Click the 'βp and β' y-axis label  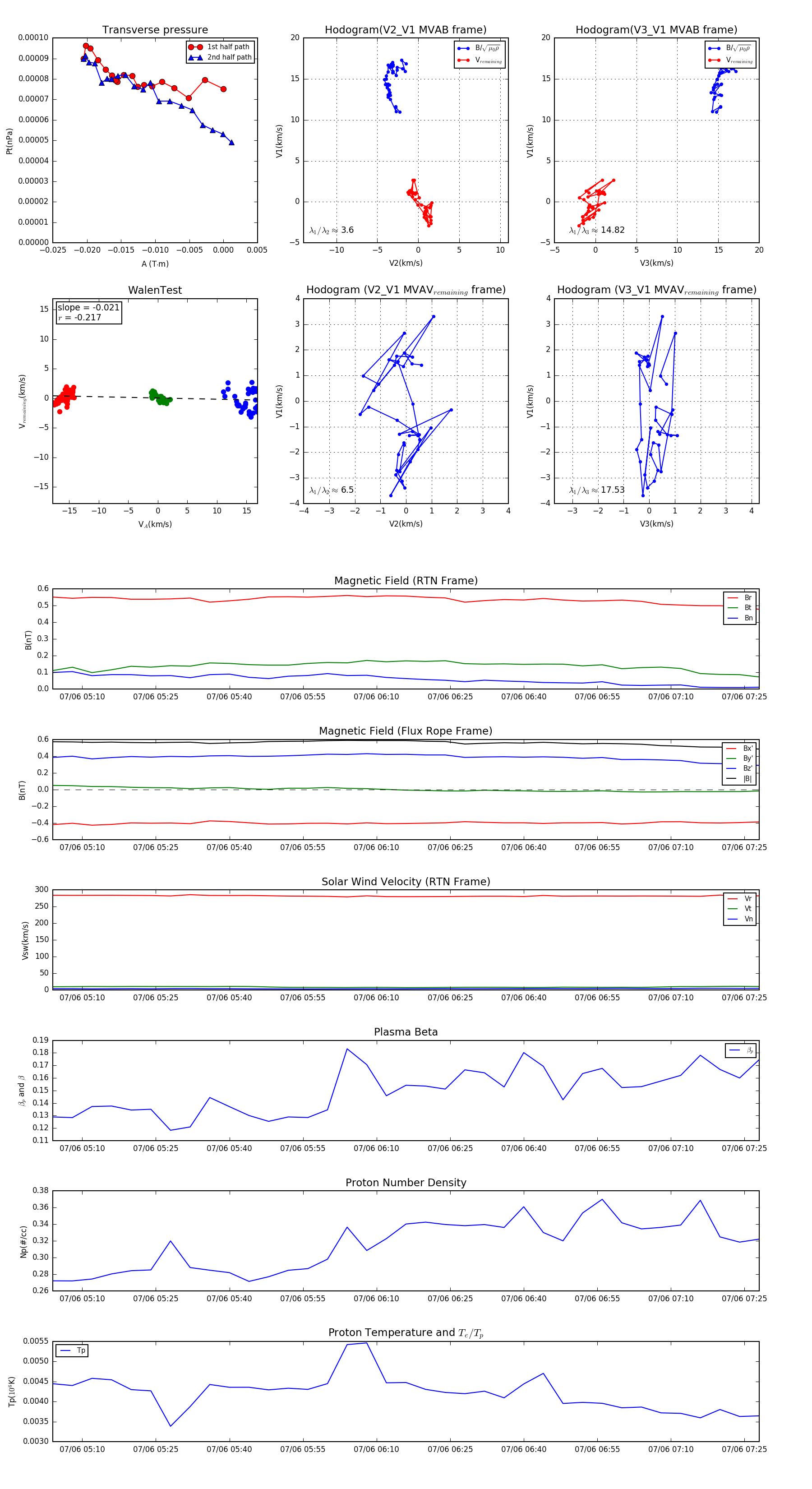click(x=21, y=1091)
